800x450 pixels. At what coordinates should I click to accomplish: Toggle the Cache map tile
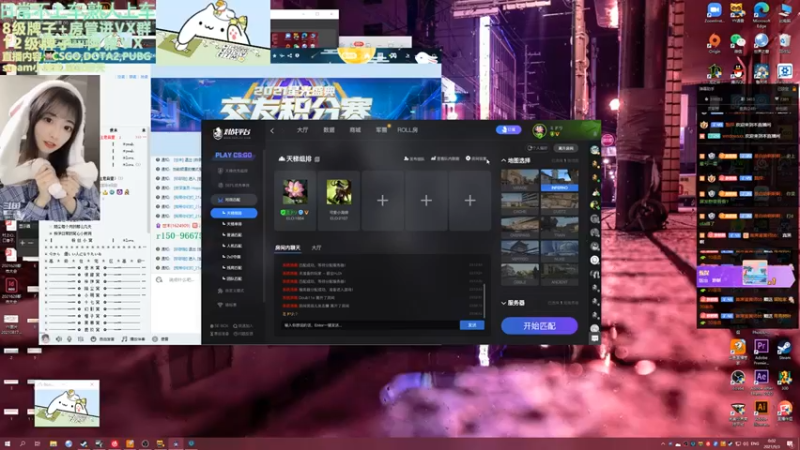[519, 203]
